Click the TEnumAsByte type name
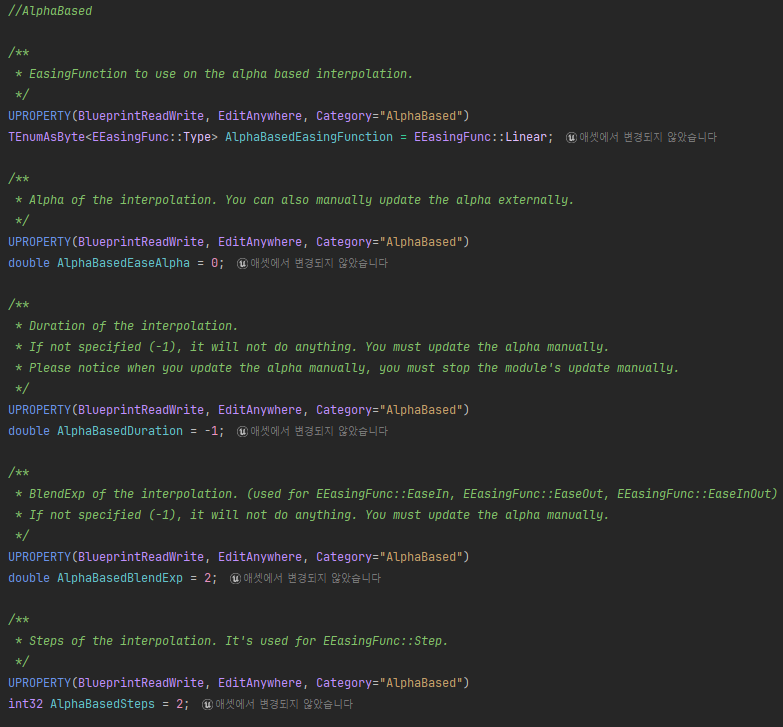Image resolution: width=783 pixels, height=727 pixels. [x=46, y=137]
